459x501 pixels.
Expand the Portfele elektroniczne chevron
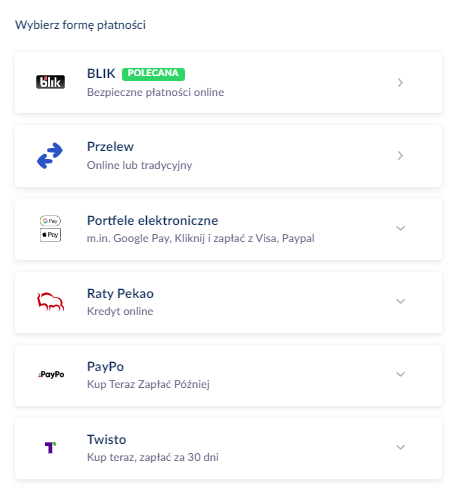400,228
